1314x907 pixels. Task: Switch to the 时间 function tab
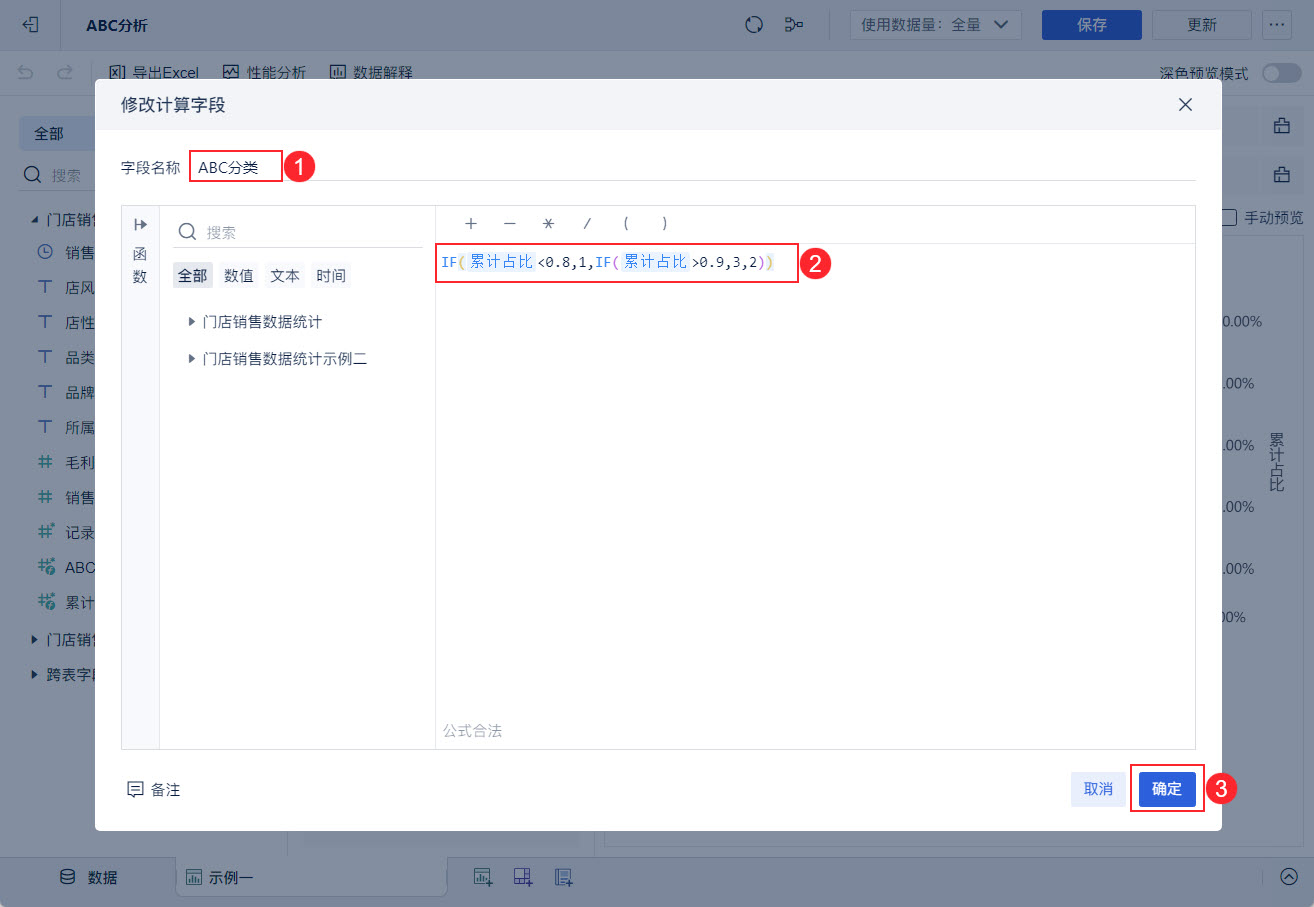(331, 275)
